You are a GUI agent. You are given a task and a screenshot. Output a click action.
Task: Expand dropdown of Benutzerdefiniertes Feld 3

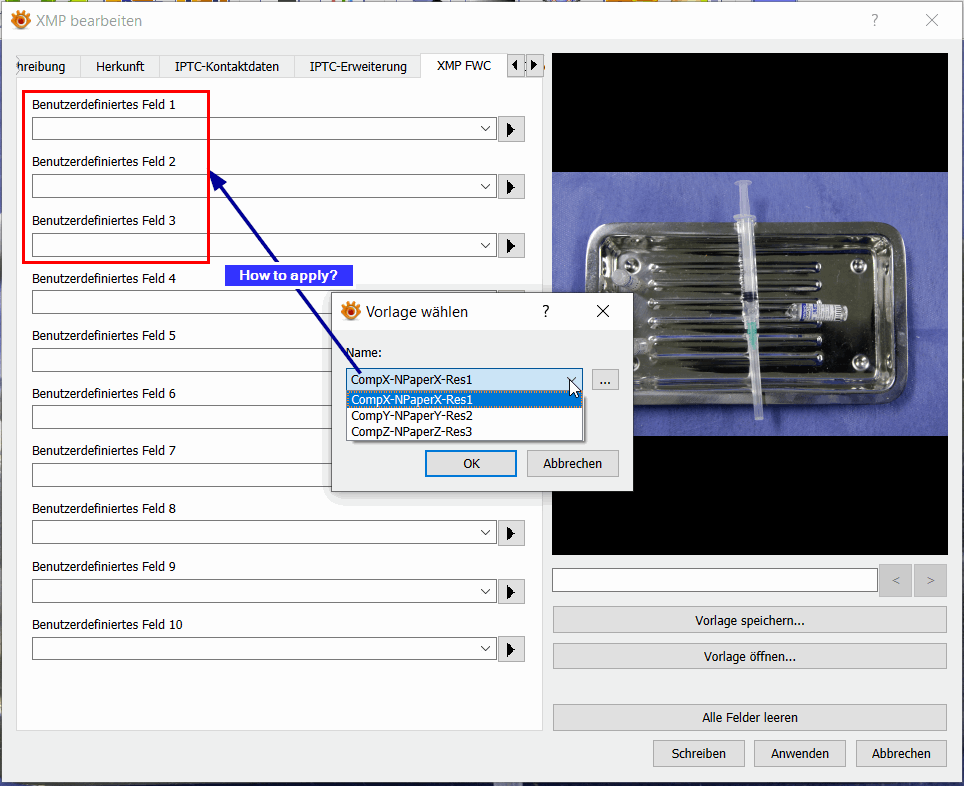tap(485, 245)
